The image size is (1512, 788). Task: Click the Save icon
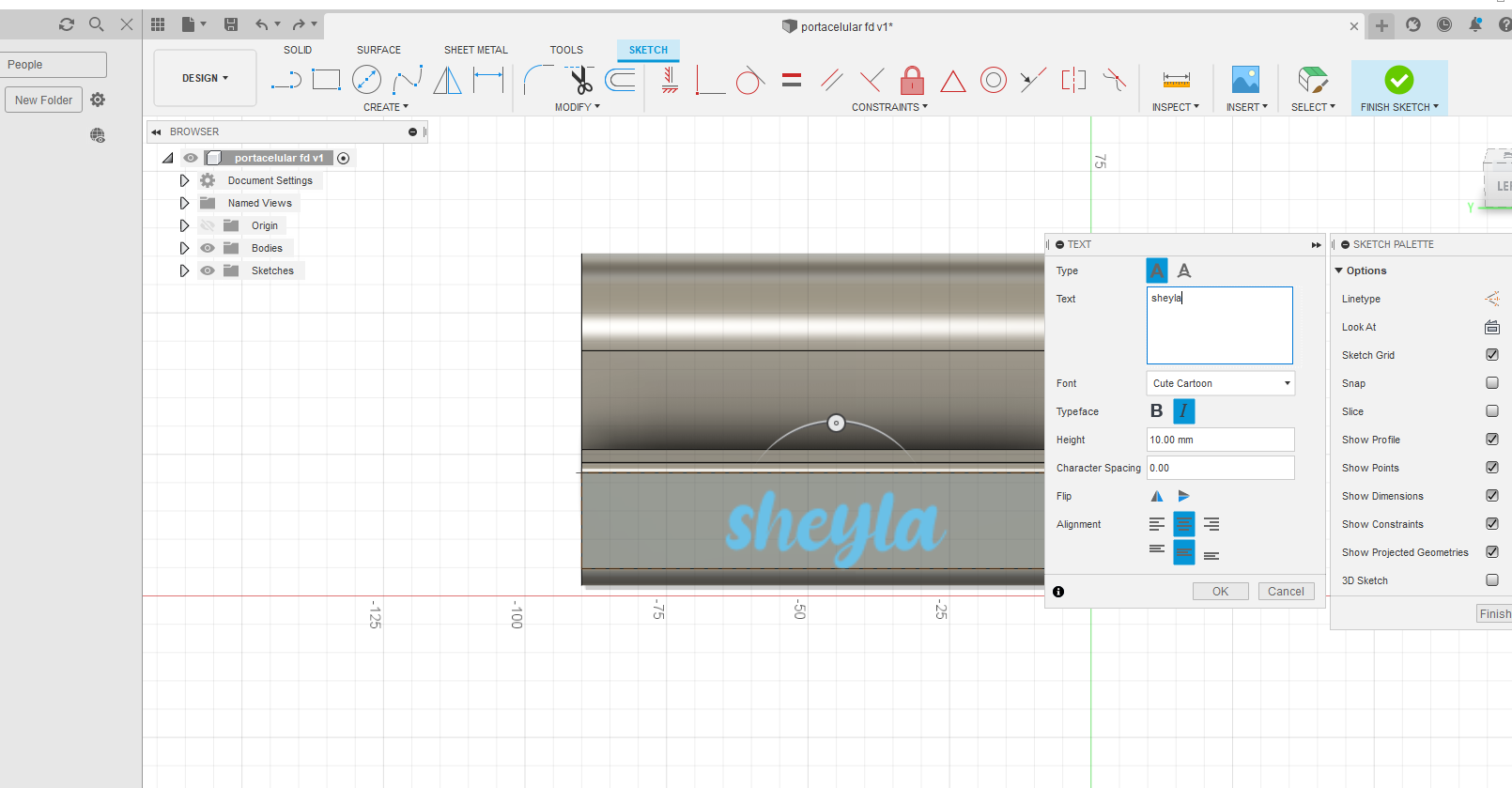pyautogui.click(x=231, y=24)
